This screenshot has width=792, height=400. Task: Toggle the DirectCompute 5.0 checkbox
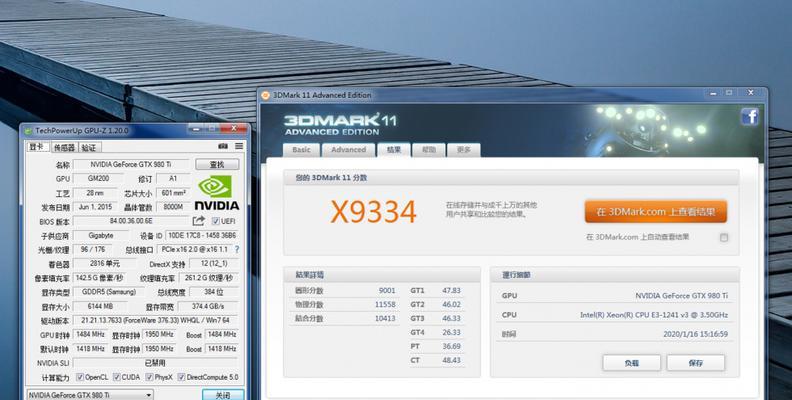182,377
